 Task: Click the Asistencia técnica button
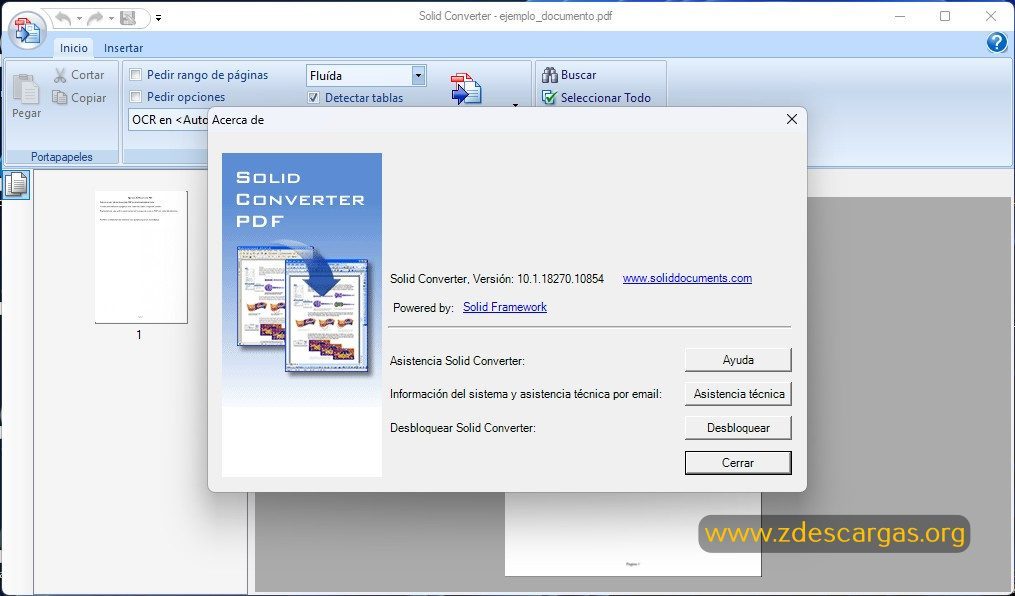pos(738,393)
